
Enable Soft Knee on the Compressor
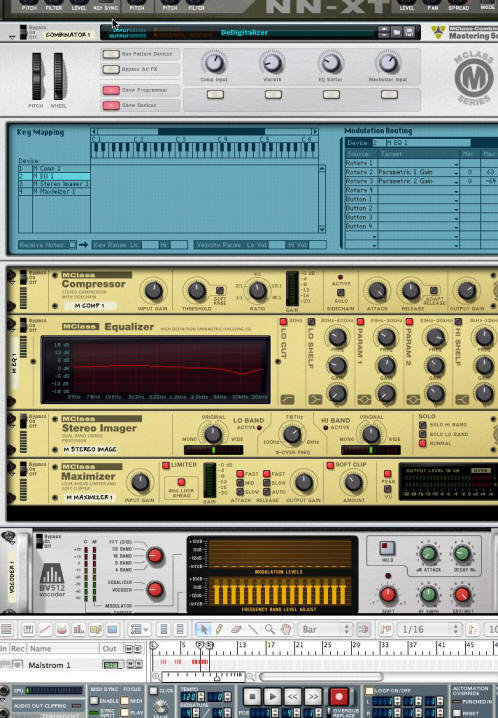point(220,290)
